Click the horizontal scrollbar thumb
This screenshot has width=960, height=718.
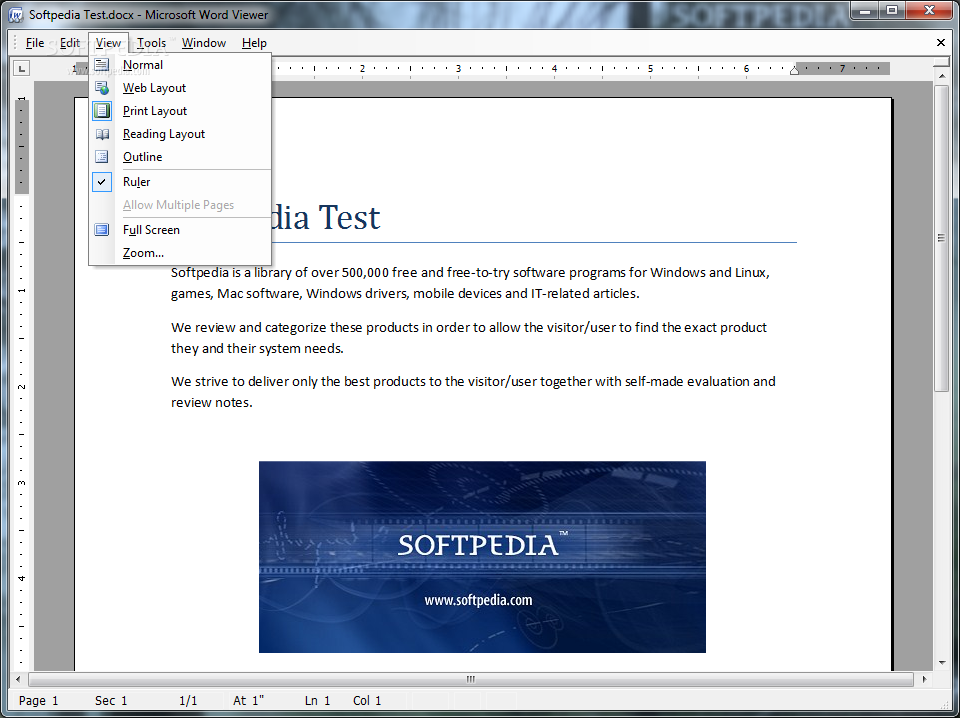pyautogui.click(x=471, y=679)
